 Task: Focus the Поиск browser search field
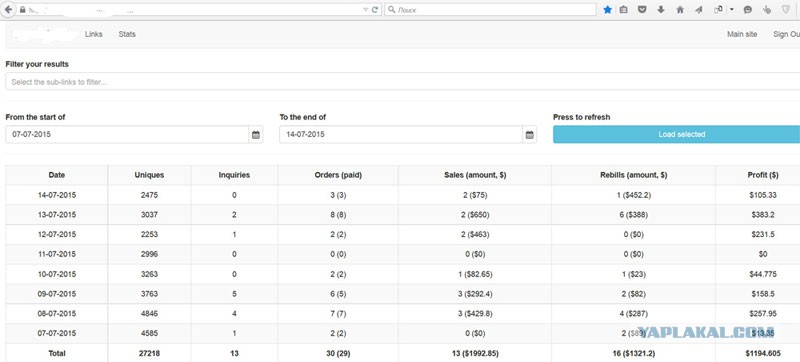490,10
